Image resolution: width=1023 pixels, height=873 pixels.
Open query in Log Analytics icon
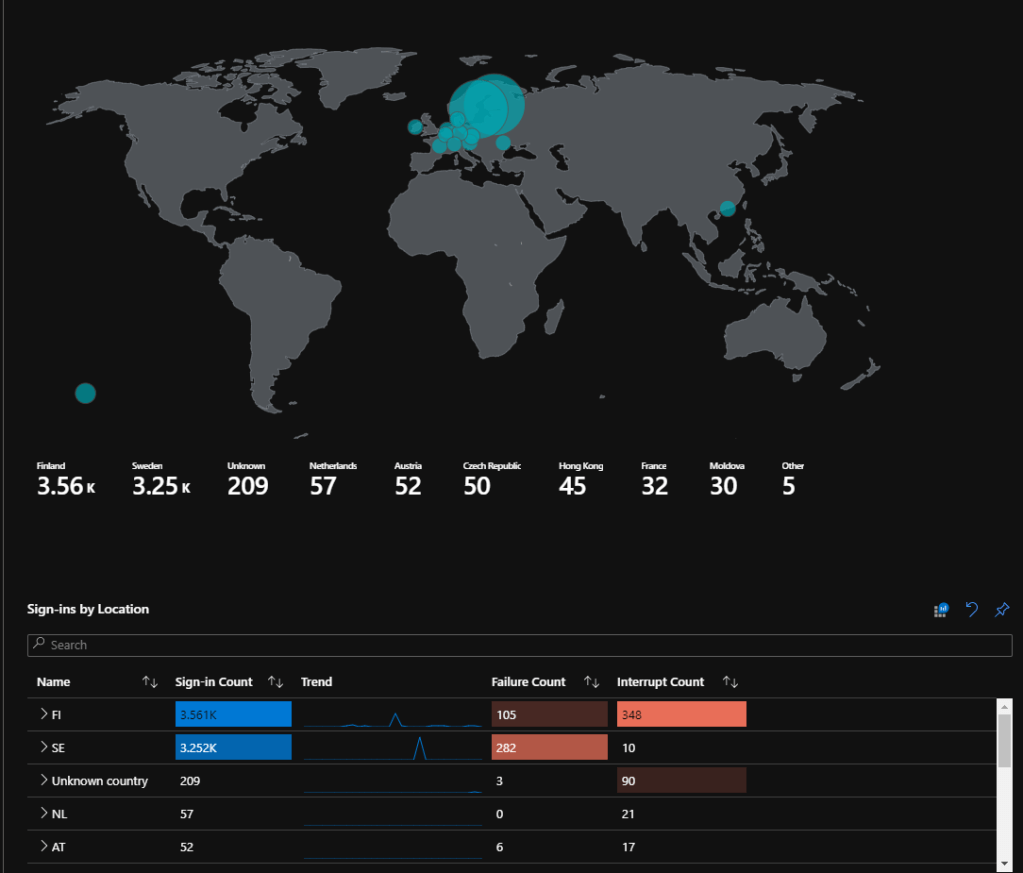[x=941, y=610]
